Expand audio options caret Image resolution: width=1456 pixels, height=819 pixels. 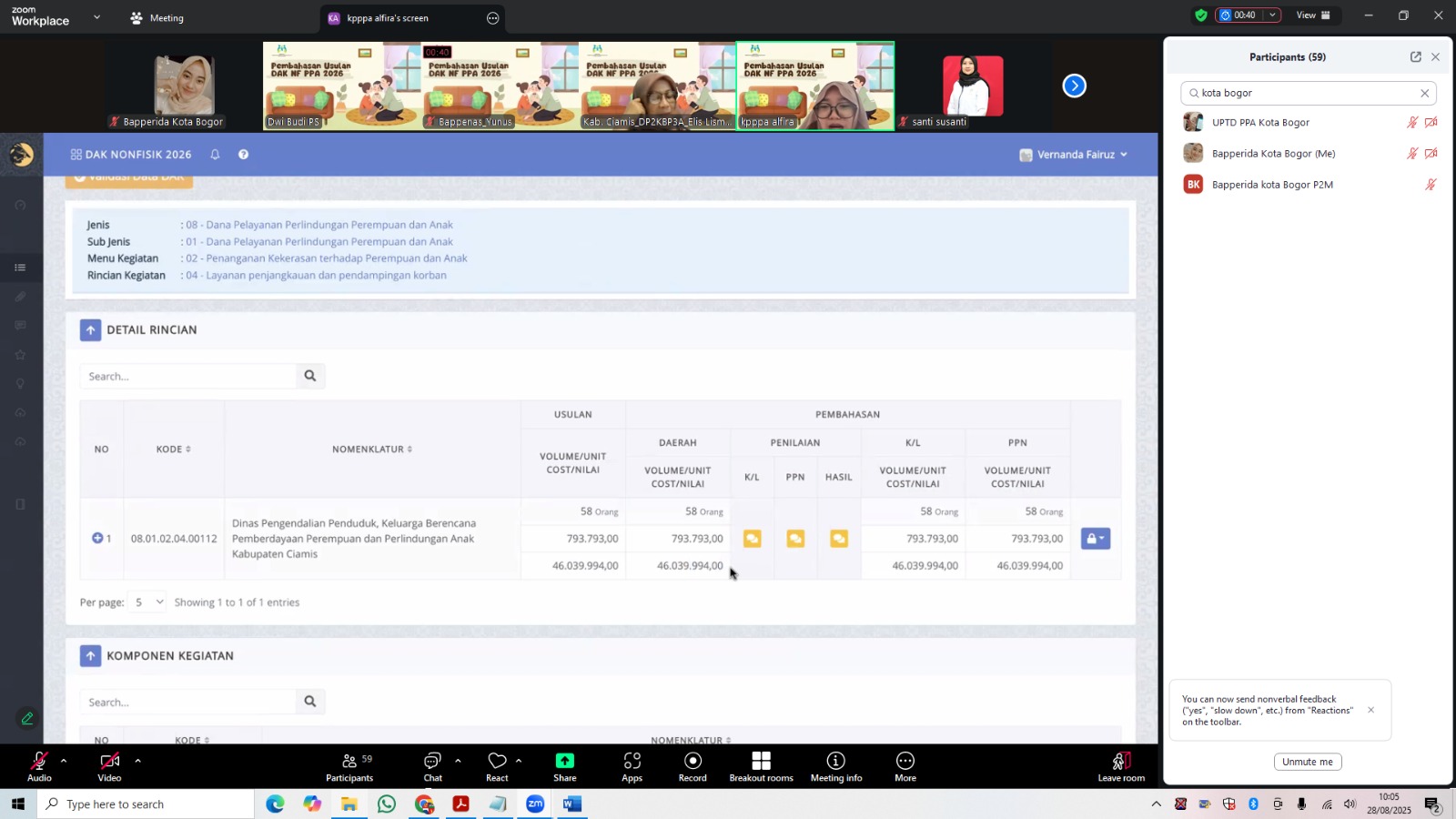[64, 761]
